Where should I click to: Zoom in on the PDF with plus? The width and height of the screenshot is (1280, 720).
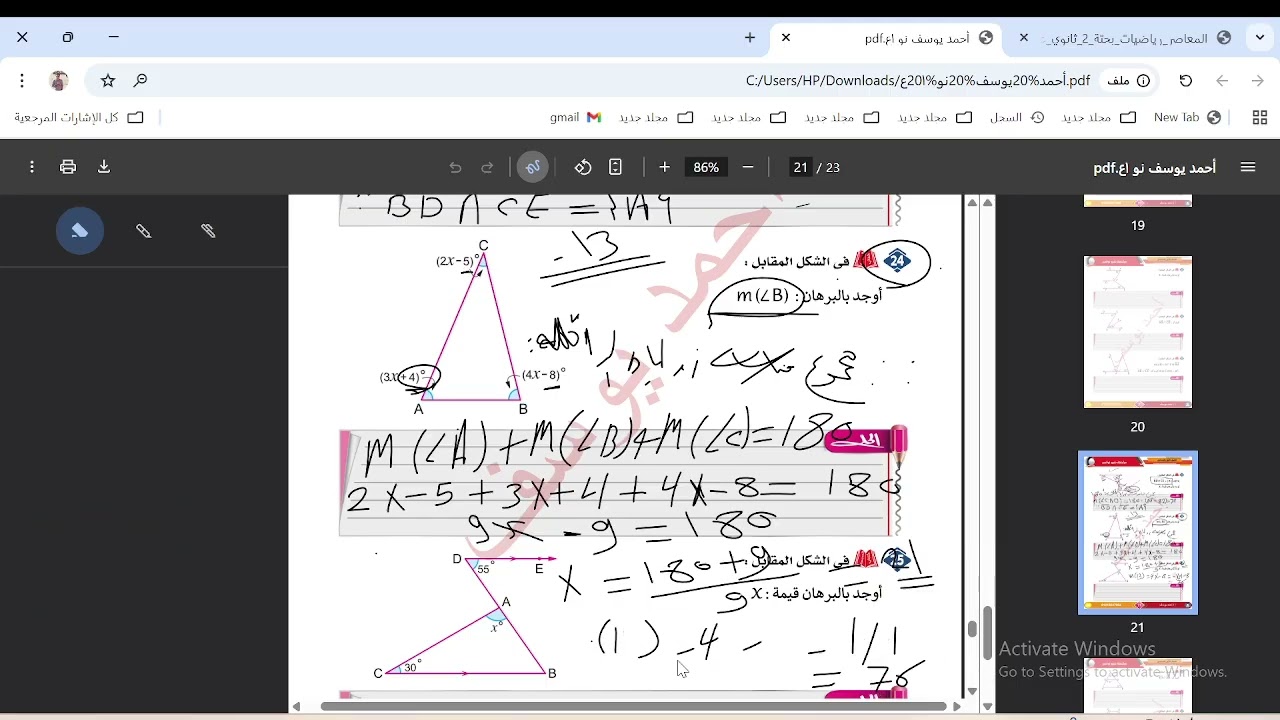[x=664, y=167]
